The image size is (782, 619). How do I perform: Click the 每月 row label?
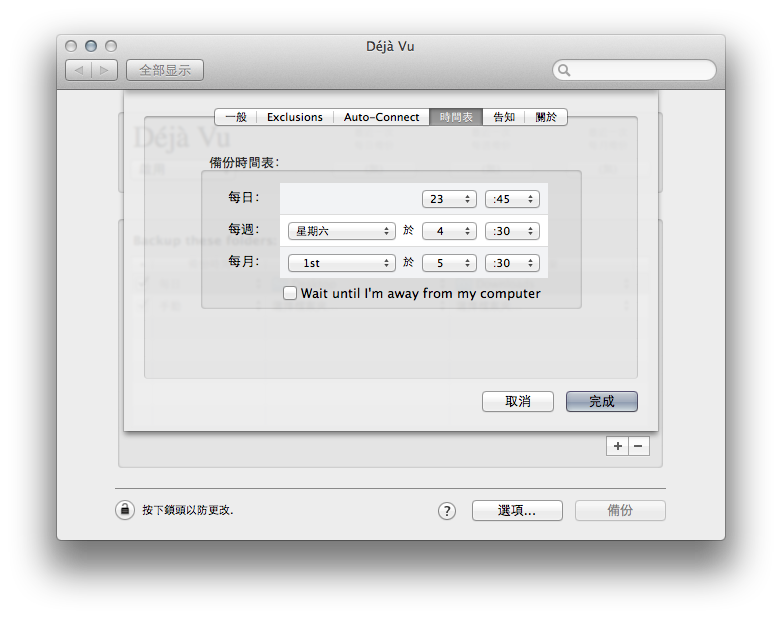click(244, 261)
